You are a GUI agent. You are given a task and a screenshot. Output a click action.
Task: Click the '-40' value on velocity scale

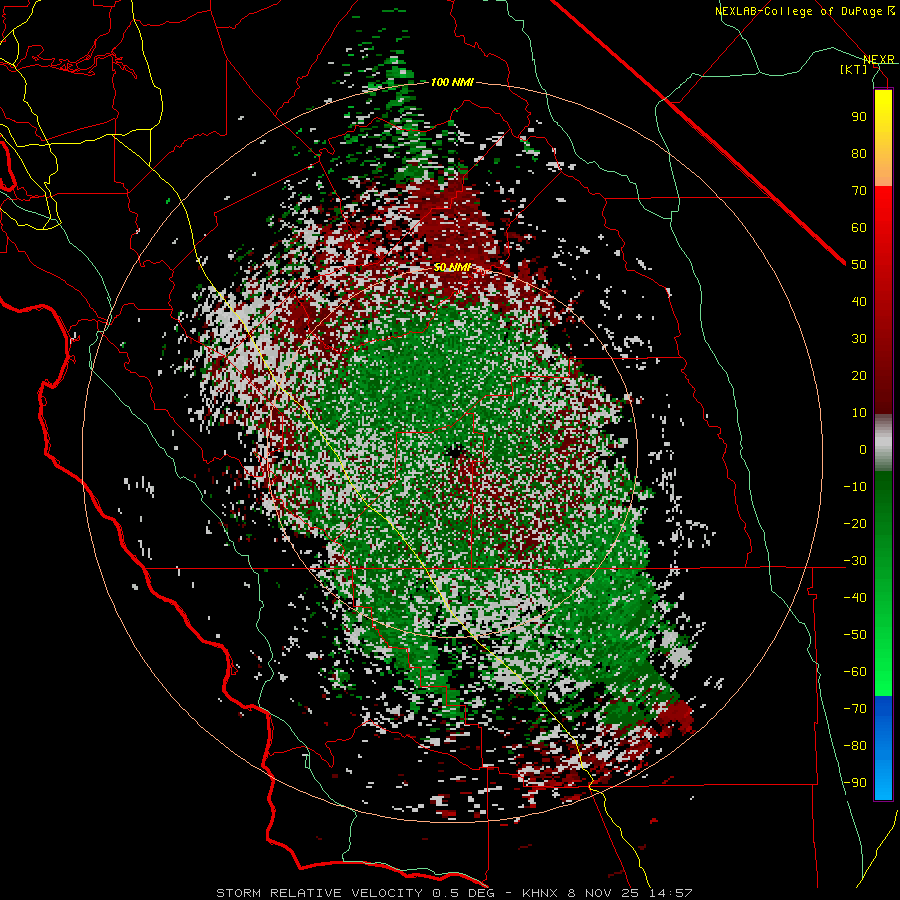855,598
